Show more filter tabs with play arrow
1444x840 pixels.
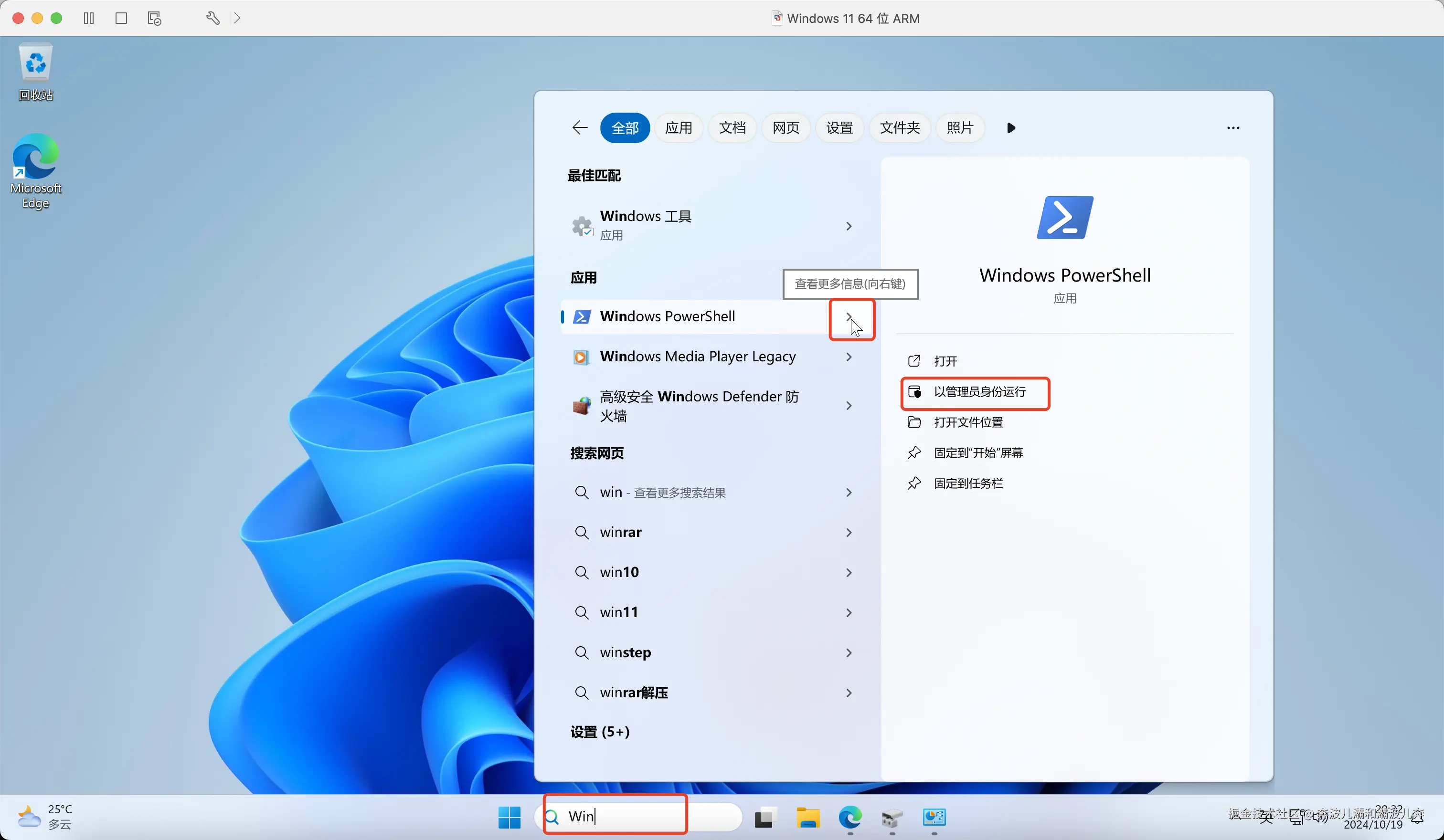pos(1011,128)
